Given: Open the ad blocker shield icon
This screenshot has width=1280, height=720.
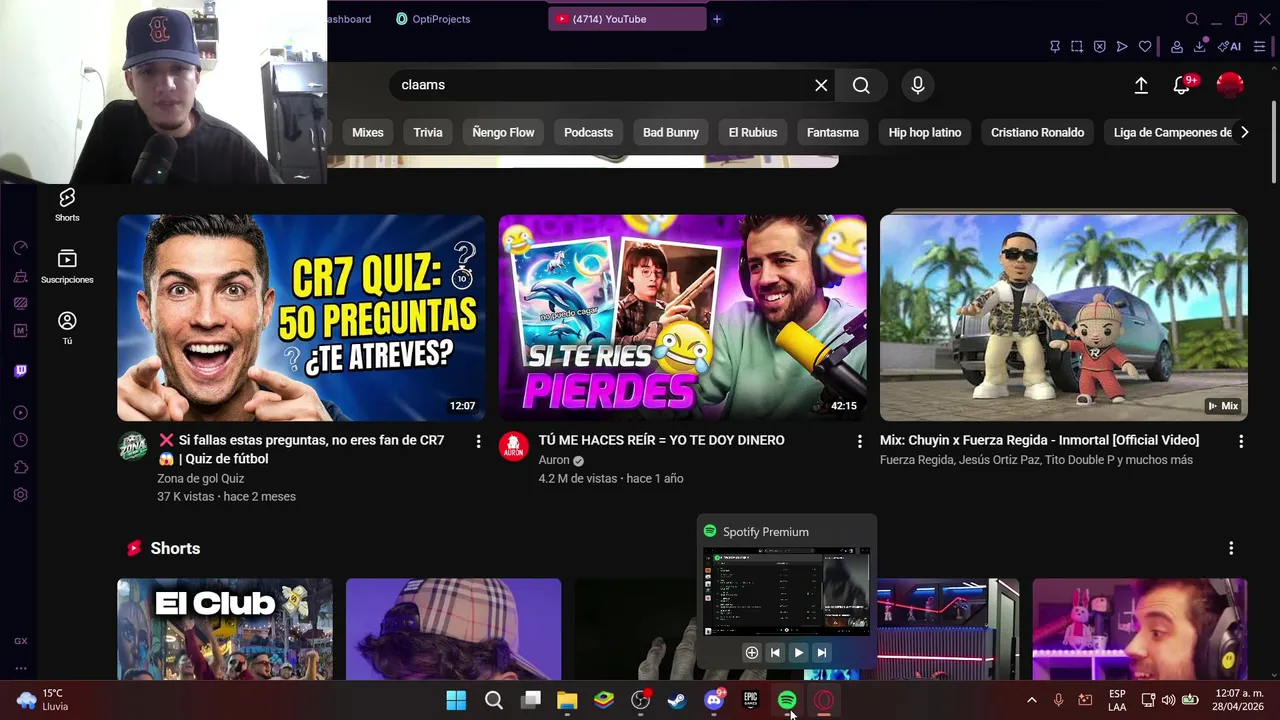Looking at the screenshot, I should (x=1099, y=46).
